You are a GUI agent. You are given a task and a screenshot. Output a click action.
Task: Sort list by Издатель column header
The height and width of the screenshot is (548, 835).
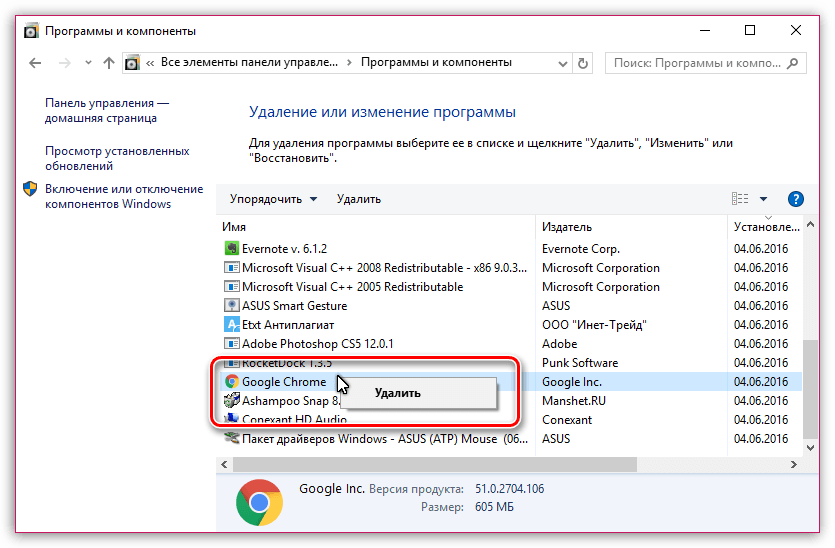[x=567, y=227]
